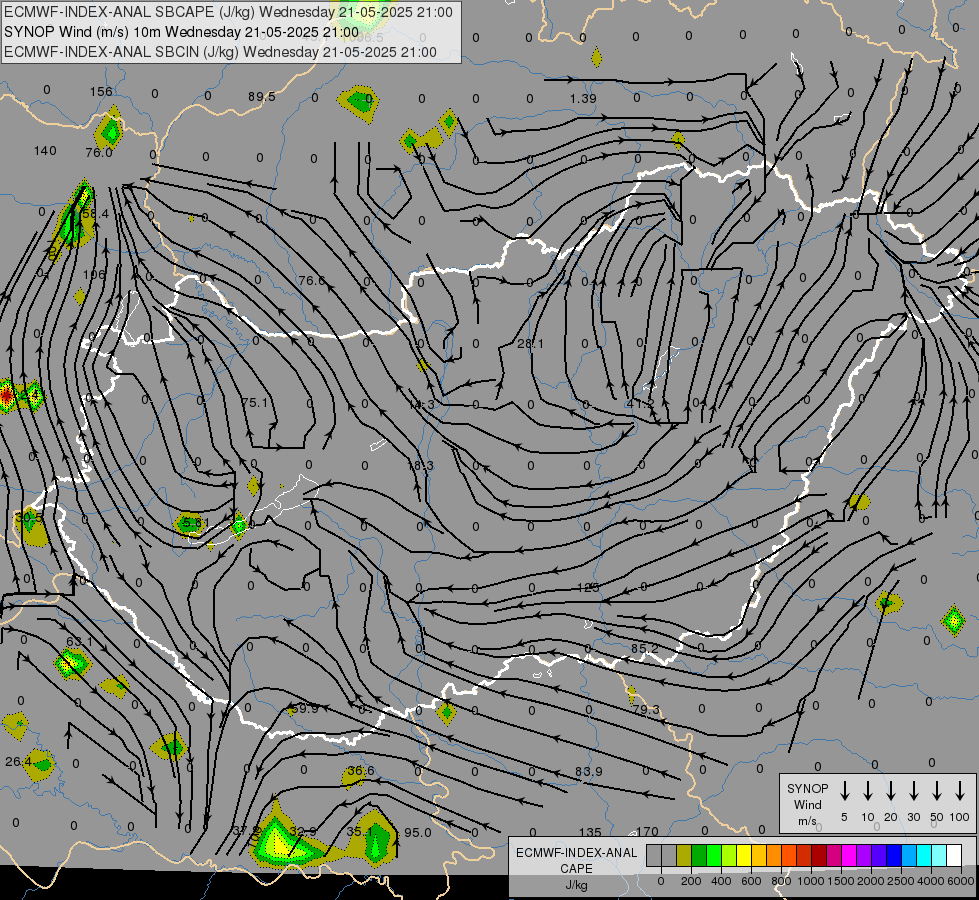Screen dimensions: 979x900
Task: Click the map value 95.0
Action: [418, 833]
